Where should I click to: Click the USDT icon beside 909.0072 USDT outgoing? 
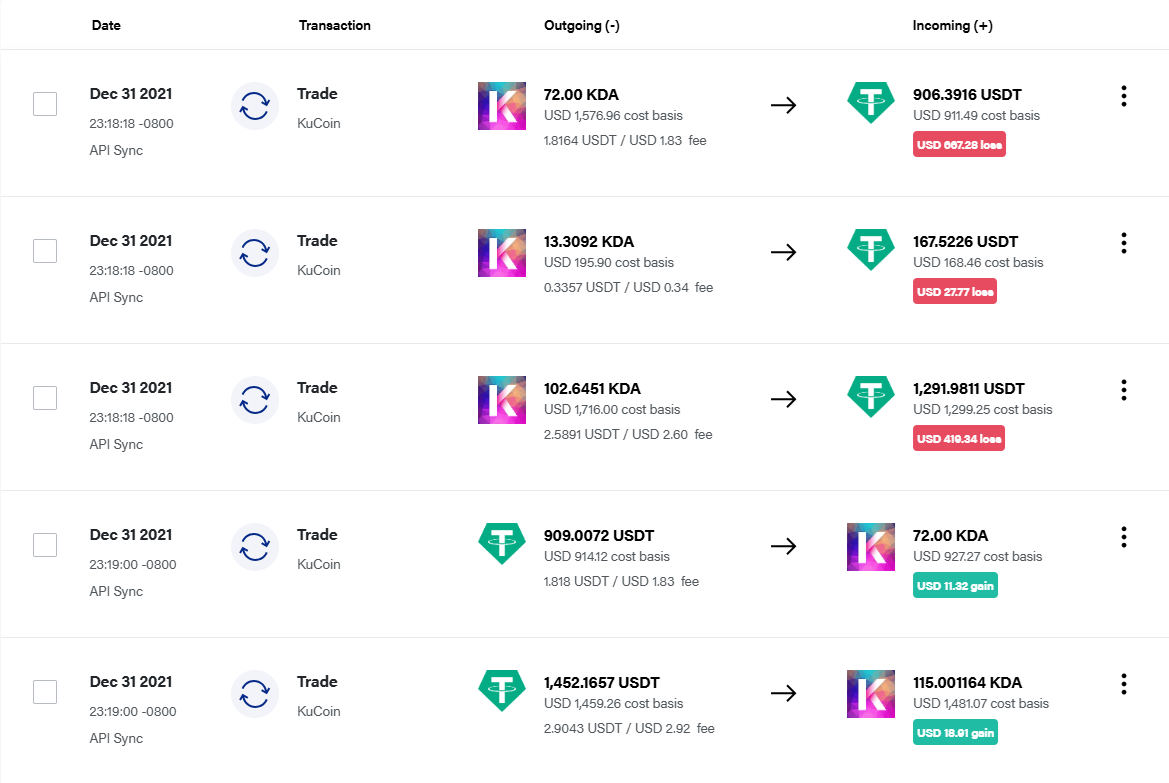[502, 545]
